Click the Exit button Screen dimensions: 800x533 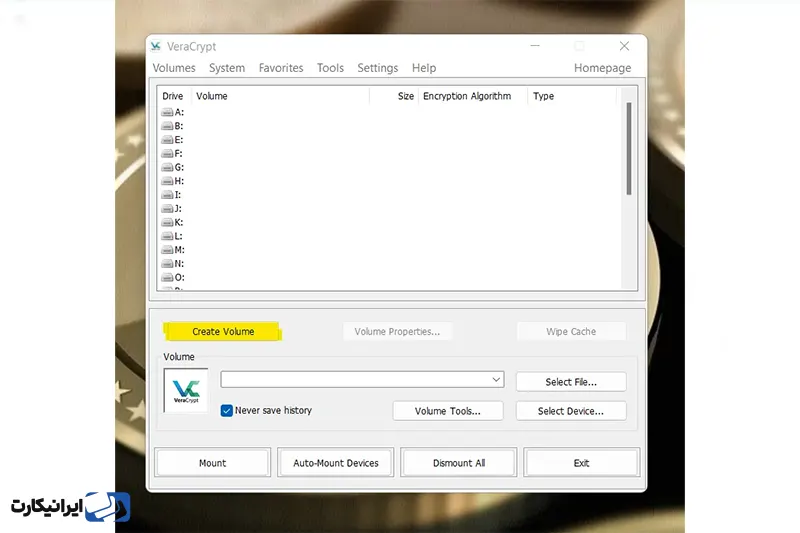[x=582, y=463]
